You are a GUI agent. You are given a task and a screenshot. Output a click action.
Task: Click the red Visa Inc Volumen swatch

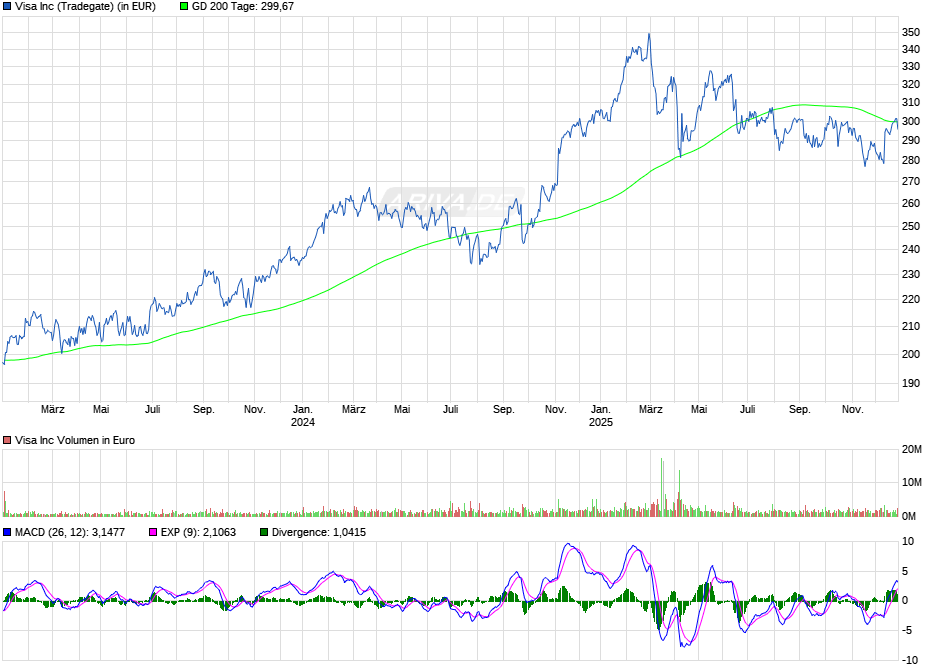(x=7, y=440)
